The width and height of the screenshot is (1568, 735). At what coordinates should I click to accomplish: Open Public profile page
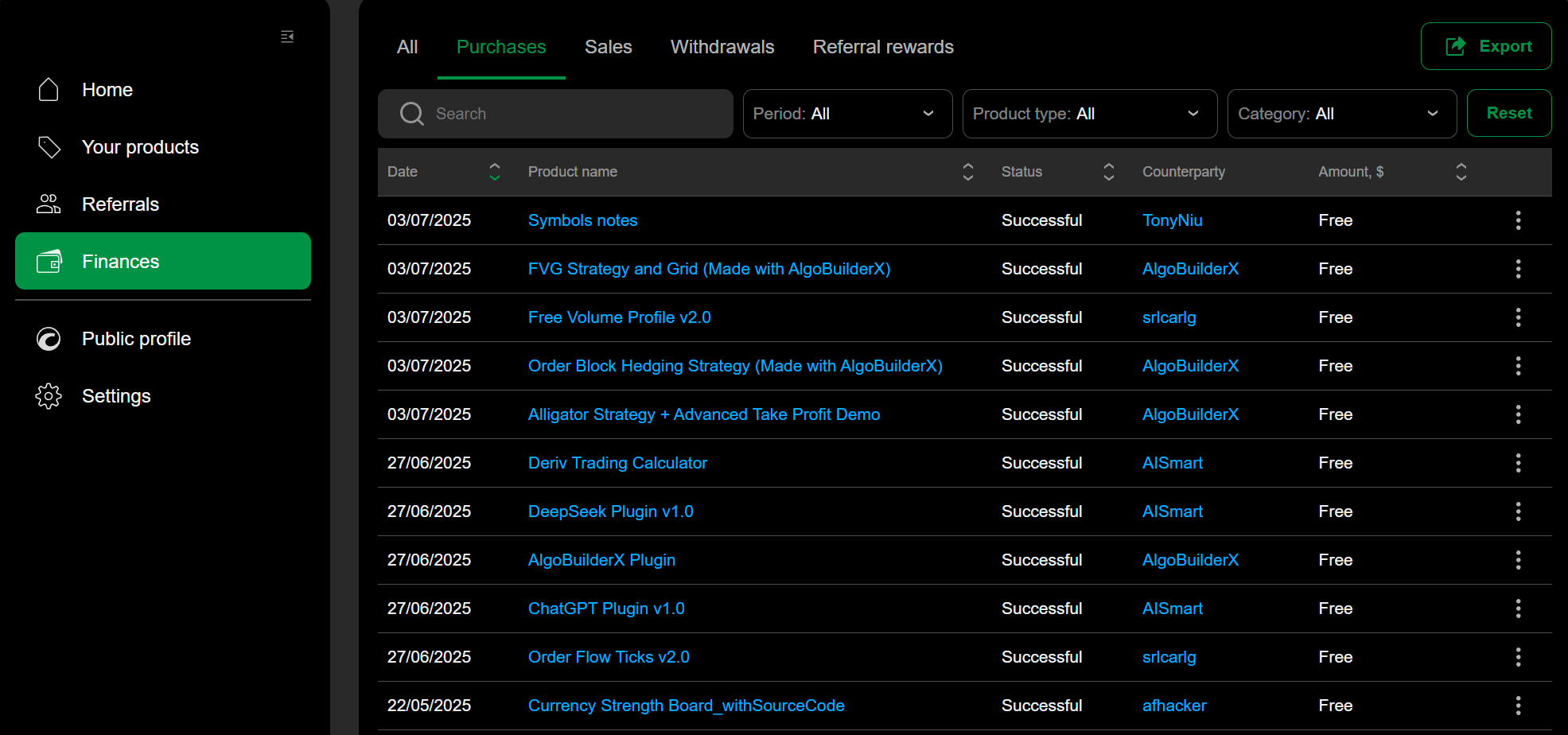136,339
